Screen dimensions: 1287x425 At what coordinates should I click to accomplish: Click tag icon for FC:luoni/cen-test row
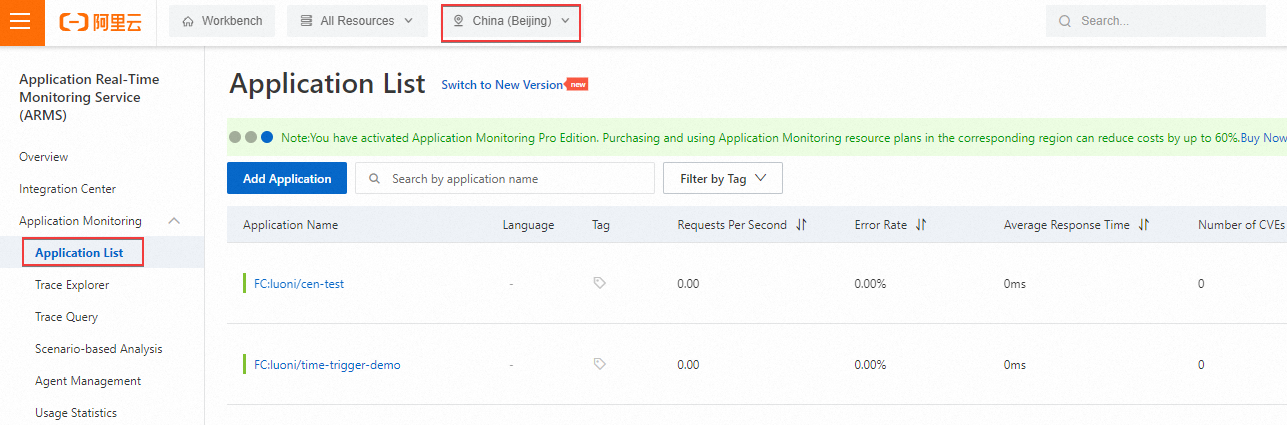(x=599, y=283)
